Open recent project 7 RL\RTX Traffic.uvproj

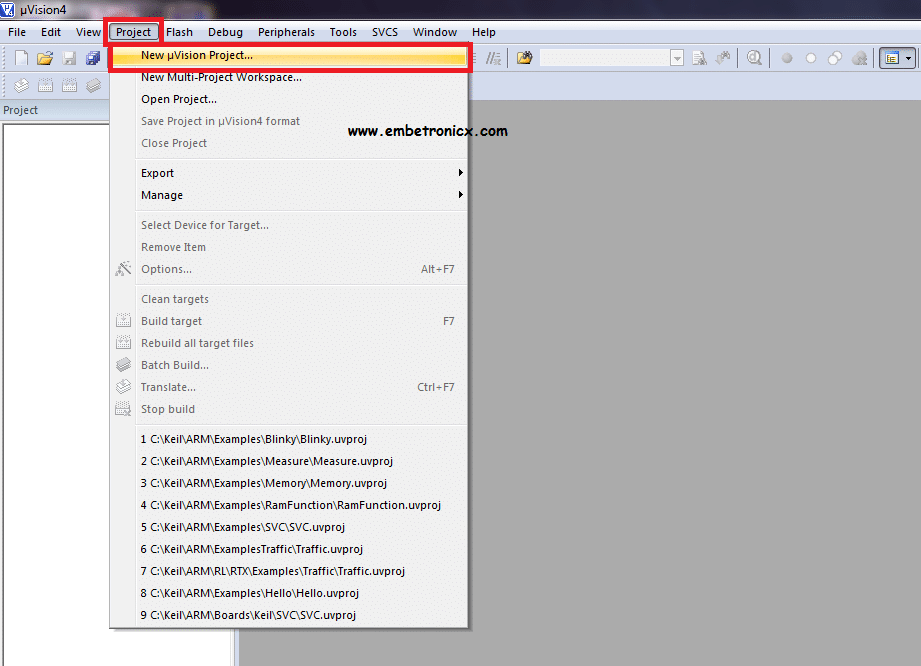point(290,571)
